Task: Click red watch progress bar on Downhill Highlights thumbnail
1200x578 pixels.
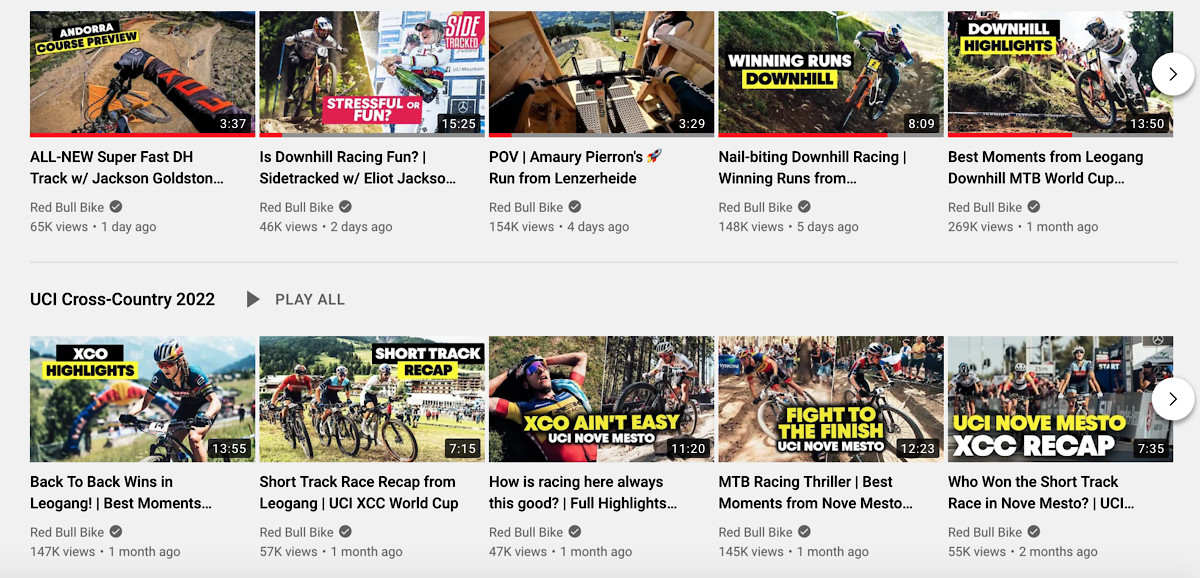Action: click(x=1010, y=135)
